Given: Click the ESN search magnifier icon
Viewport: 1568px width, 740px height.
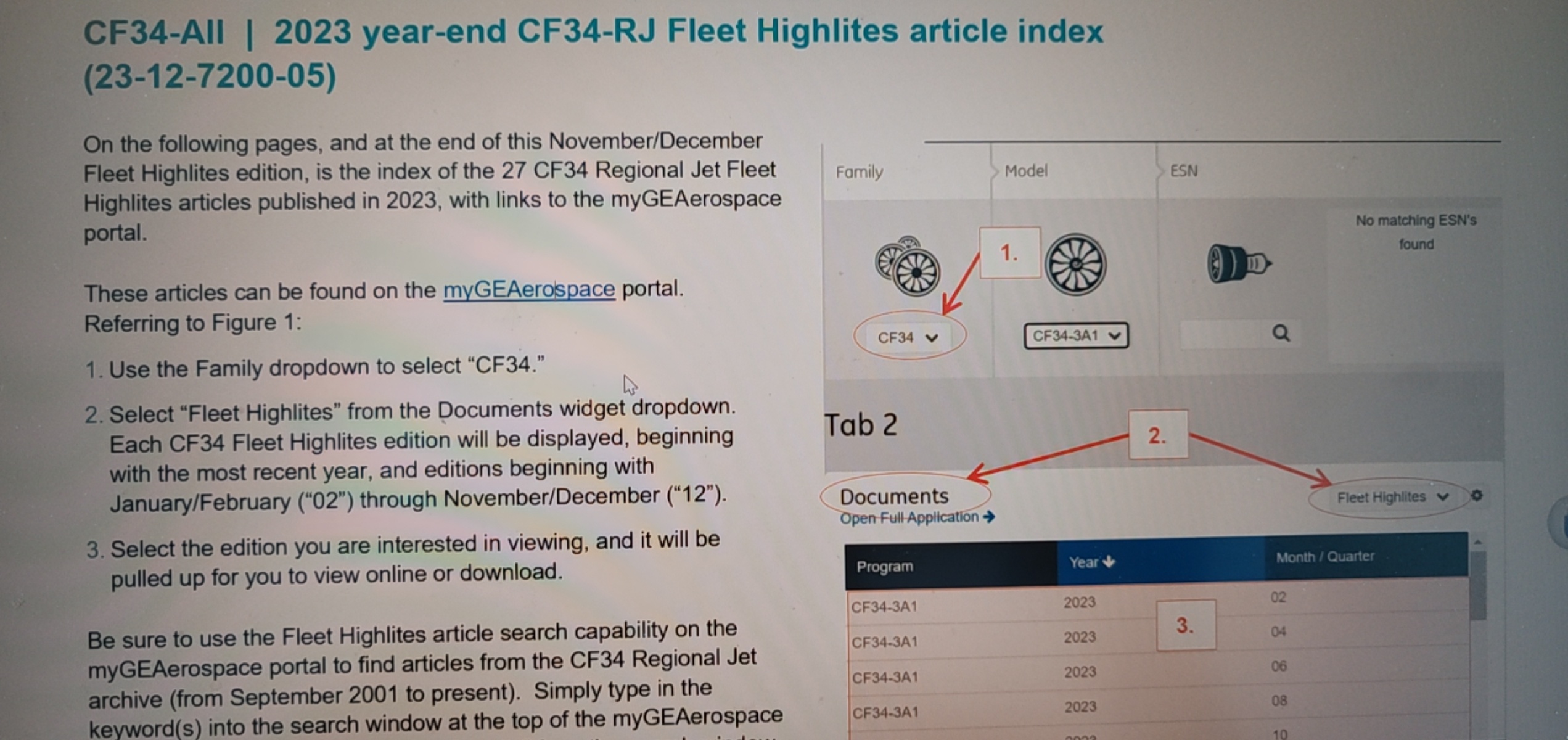Looking at the screenshot, I should (1281, 334).
